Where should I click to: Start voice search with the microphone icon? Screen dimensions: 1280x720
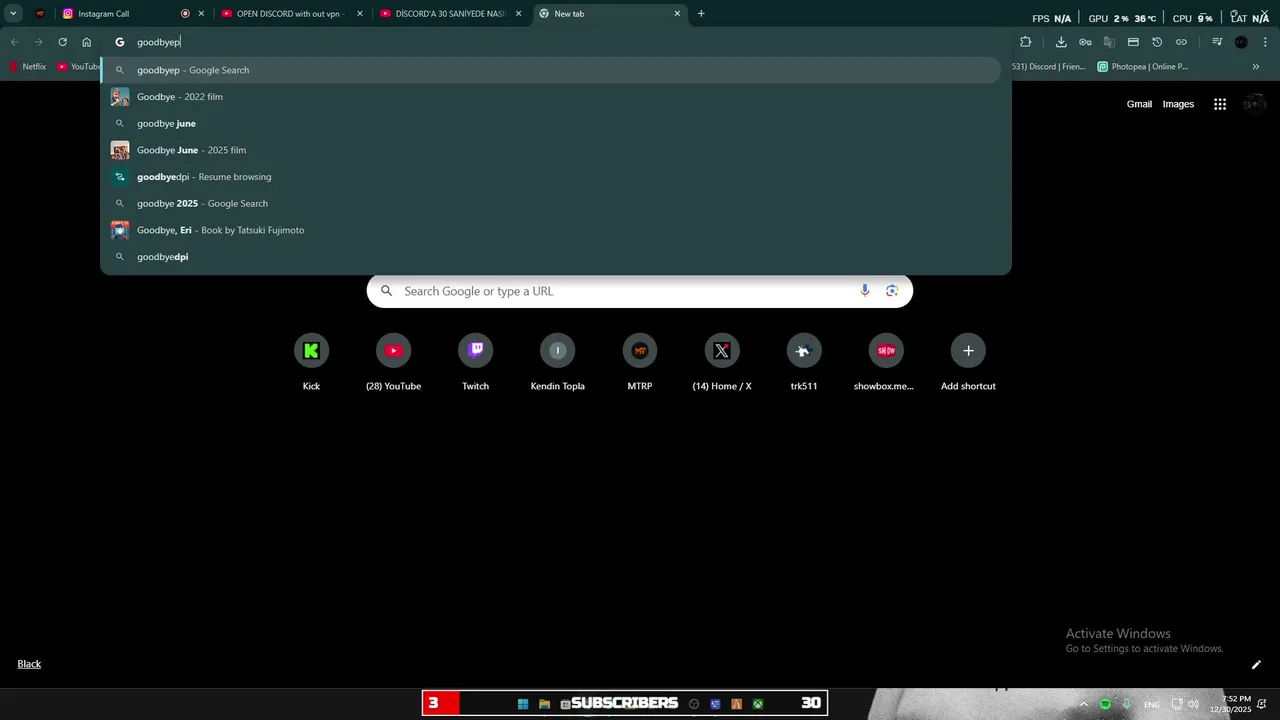865,291
